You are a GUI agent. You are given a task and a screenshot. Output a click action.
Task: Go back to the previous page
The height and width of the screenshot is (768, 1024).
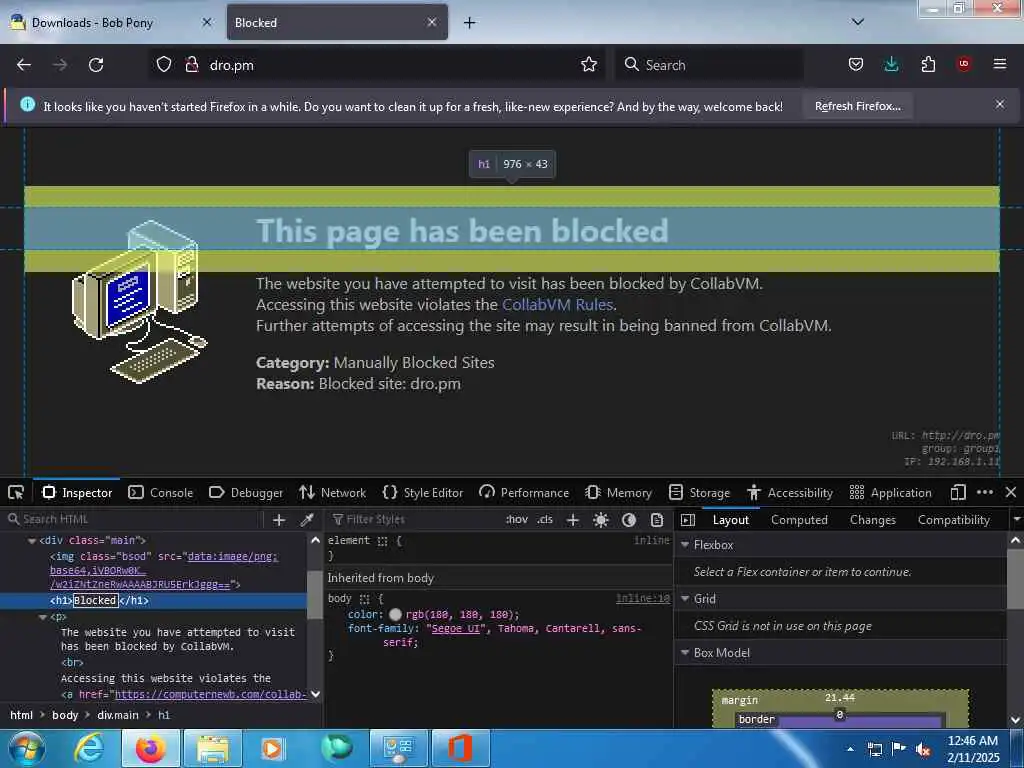[24, 65]
